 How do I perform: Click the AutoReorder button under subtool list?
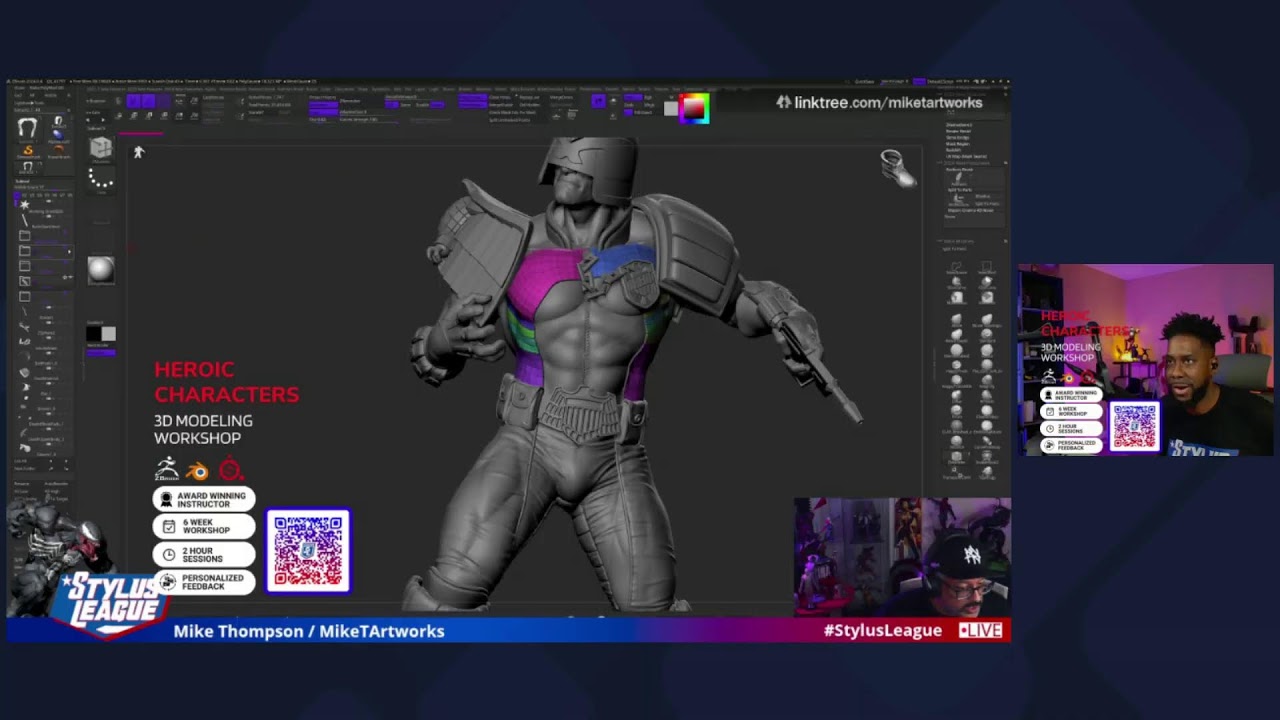click(x=56, y=484)
